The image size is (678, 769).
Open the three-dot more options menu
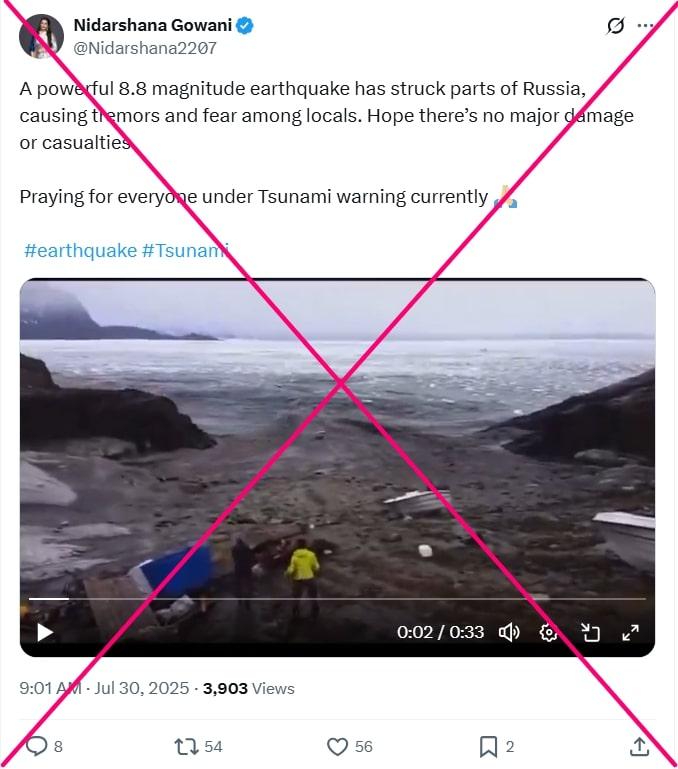coord(645,26)
